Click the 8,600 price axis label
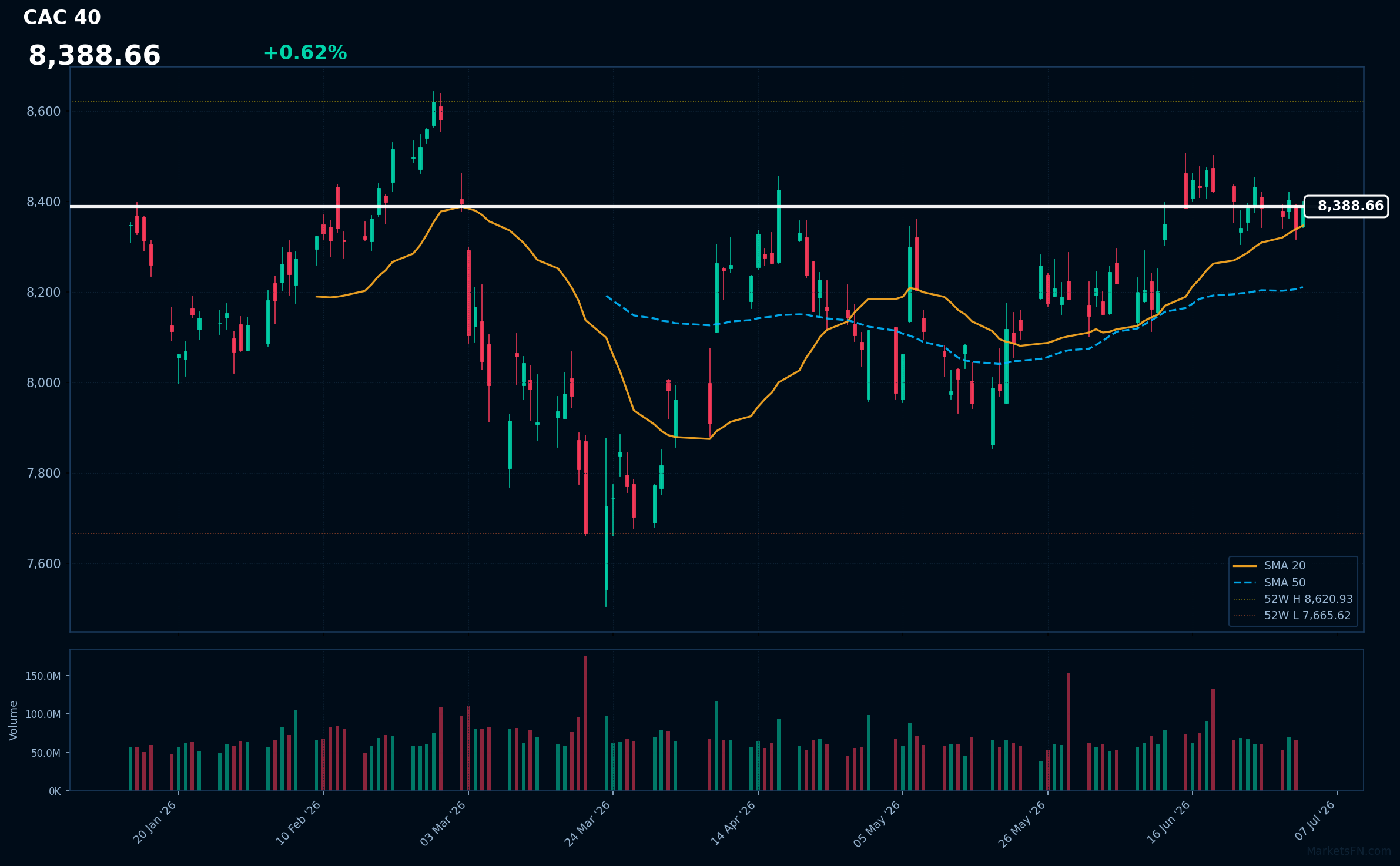This screenshot has height=866, width=1400. 43,112
